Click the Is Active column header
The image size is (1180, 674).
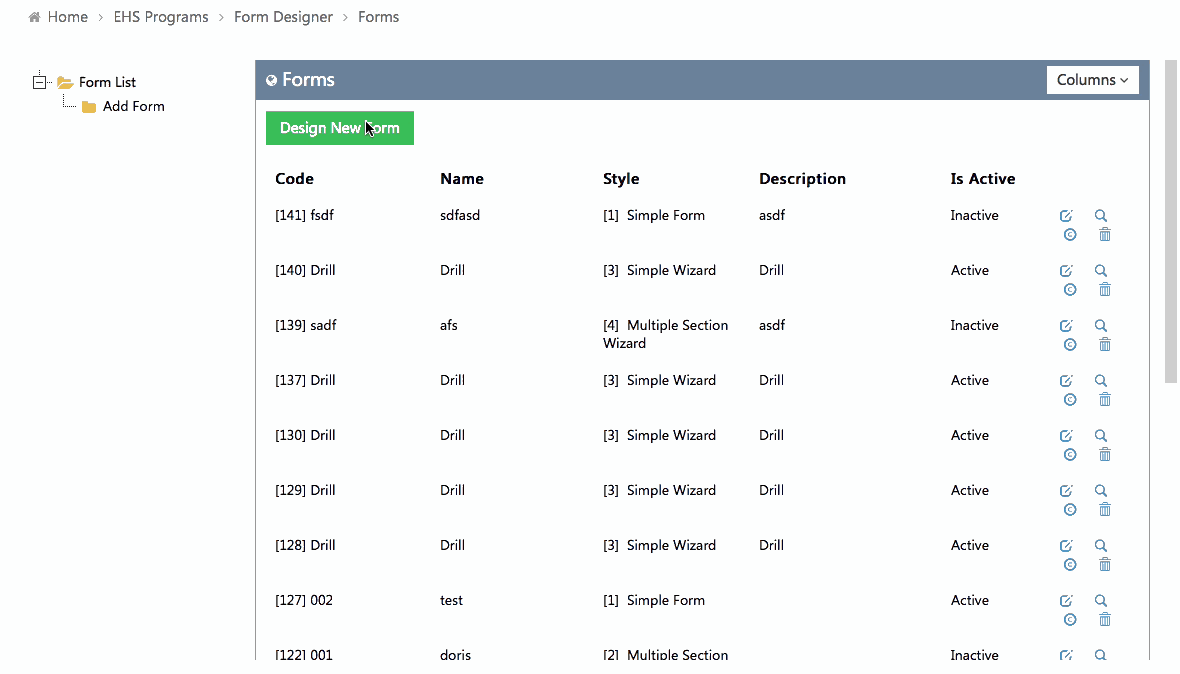(x=982, y=179)
